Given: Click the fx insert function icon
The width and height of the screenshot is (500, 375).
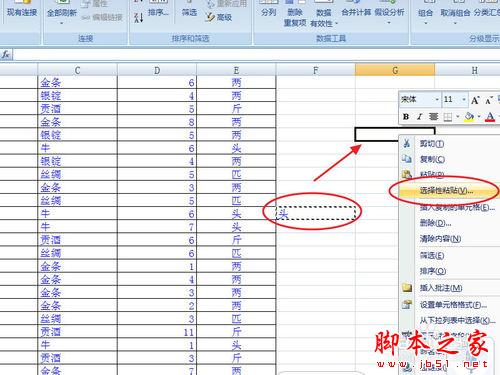Looking at the screenshot, I should click(6, 54).
